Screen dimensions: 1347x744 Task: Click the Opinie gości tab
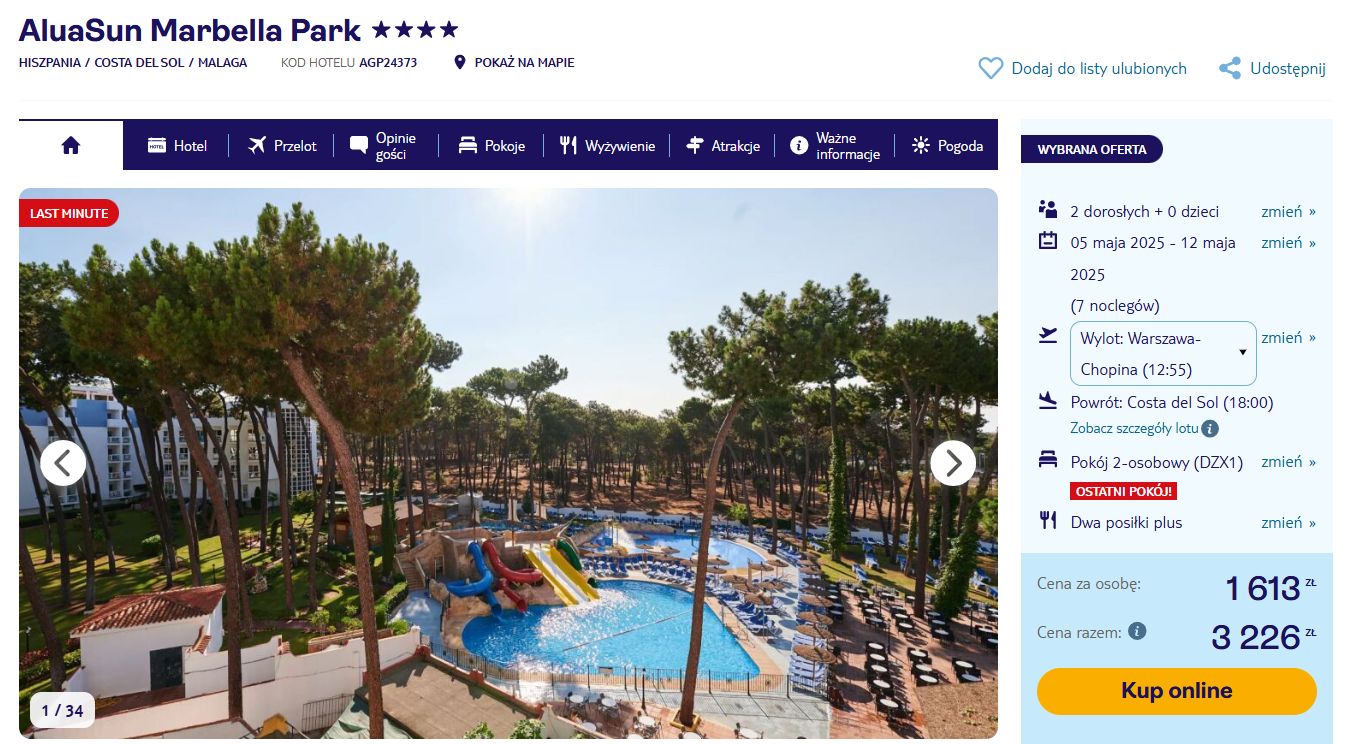385,146
